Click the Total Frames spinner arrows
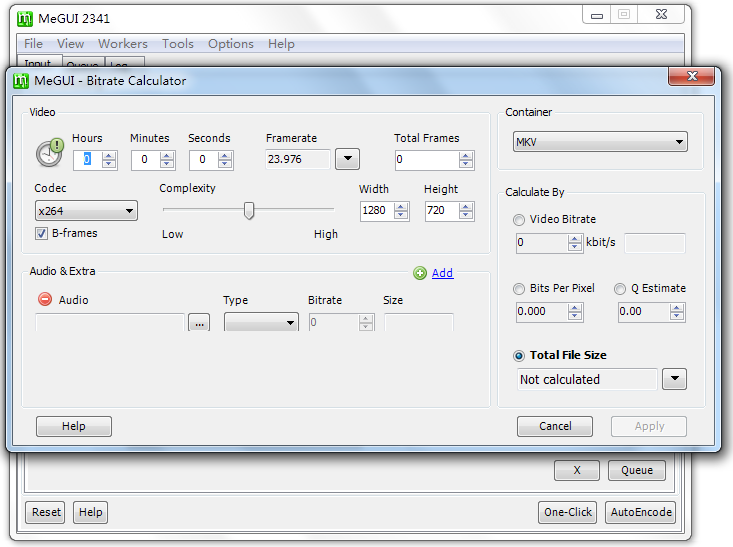 pyautogui.click(x=466, y=159)
